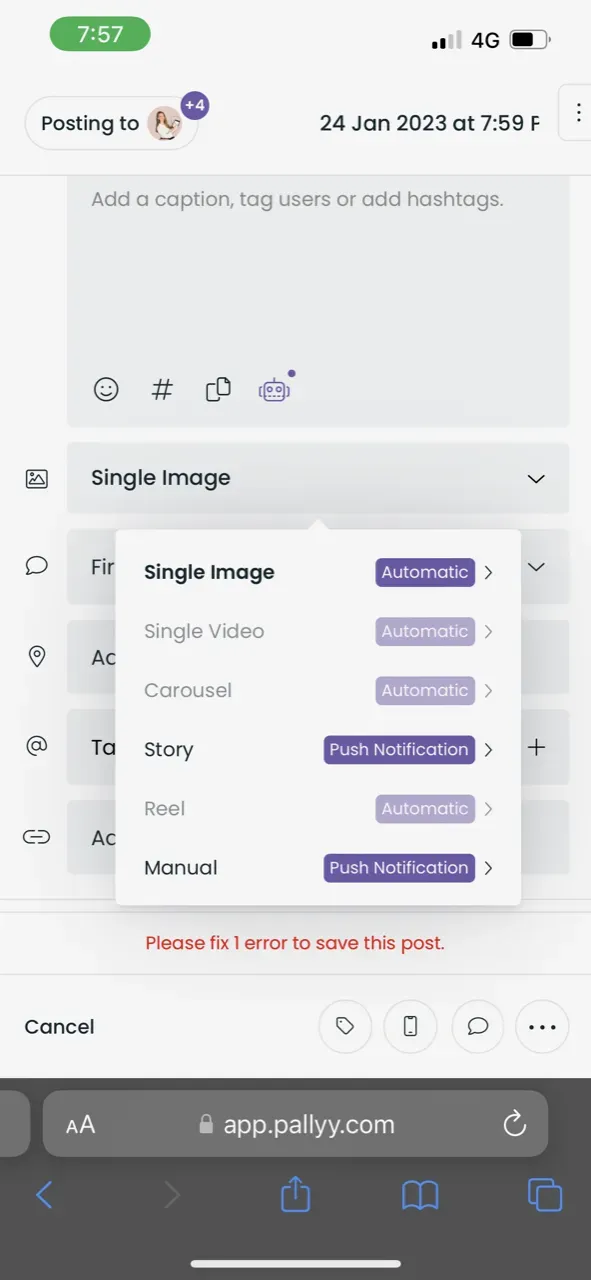The height and width of the screenshot is (1280, 591).
Task: Select Manual post type
Action: [181, 868]
